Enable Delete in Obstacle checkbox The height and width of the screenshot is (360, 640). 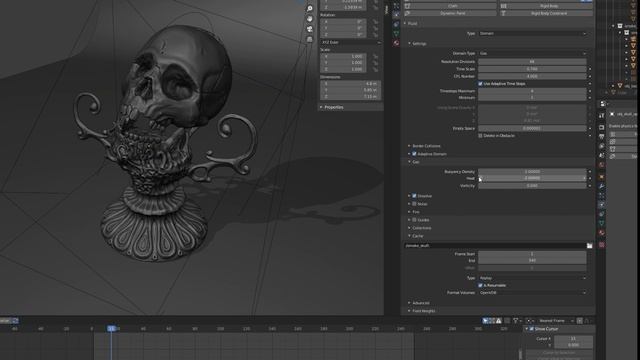click(480, 136)
